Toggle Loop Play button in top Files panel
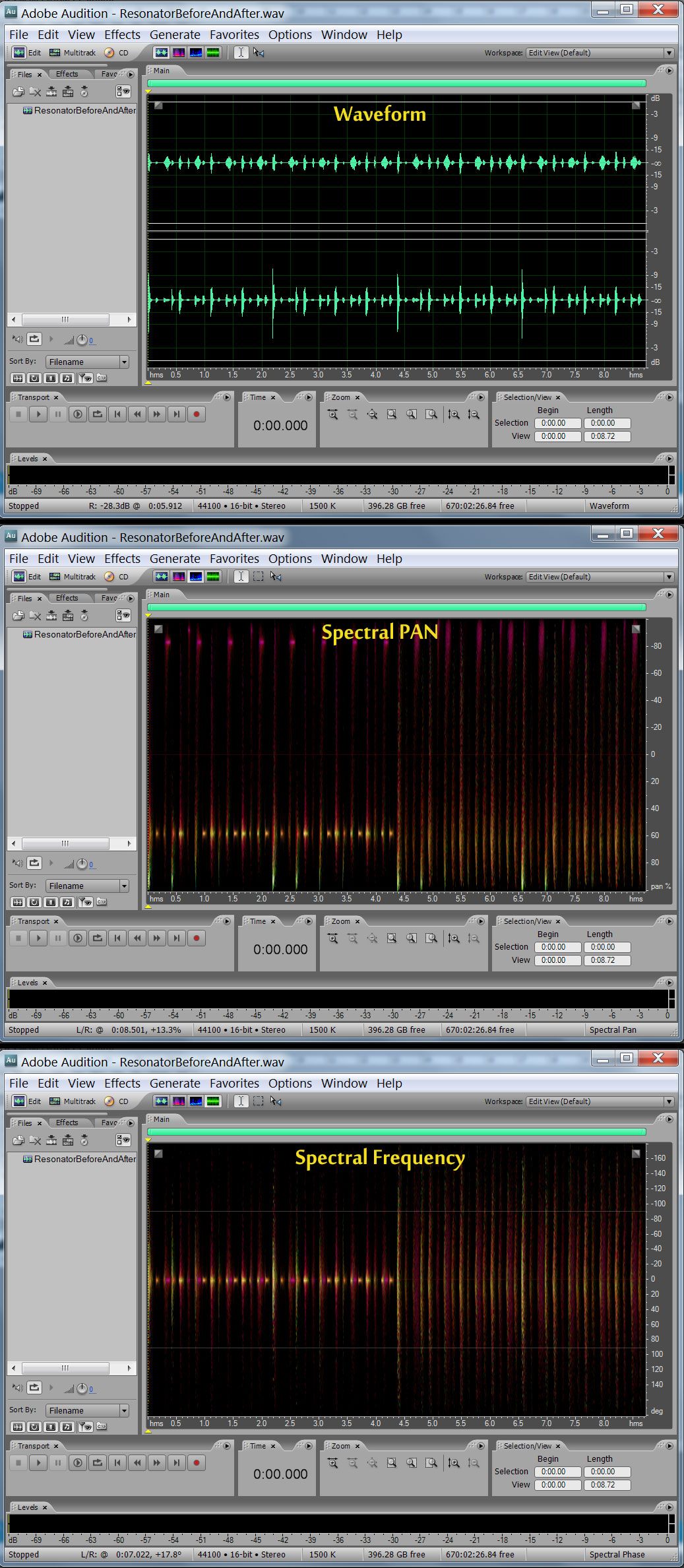Image resolution: width=684 pixels, height=1568 pixels. [34, 339]
